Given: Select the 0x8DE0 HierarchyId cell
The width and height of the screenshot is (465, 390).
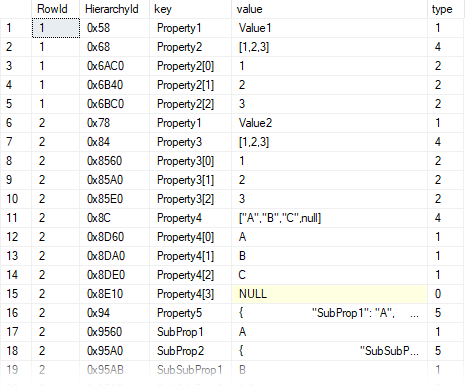Looking at the screenshot, I should tap(114, 275).
